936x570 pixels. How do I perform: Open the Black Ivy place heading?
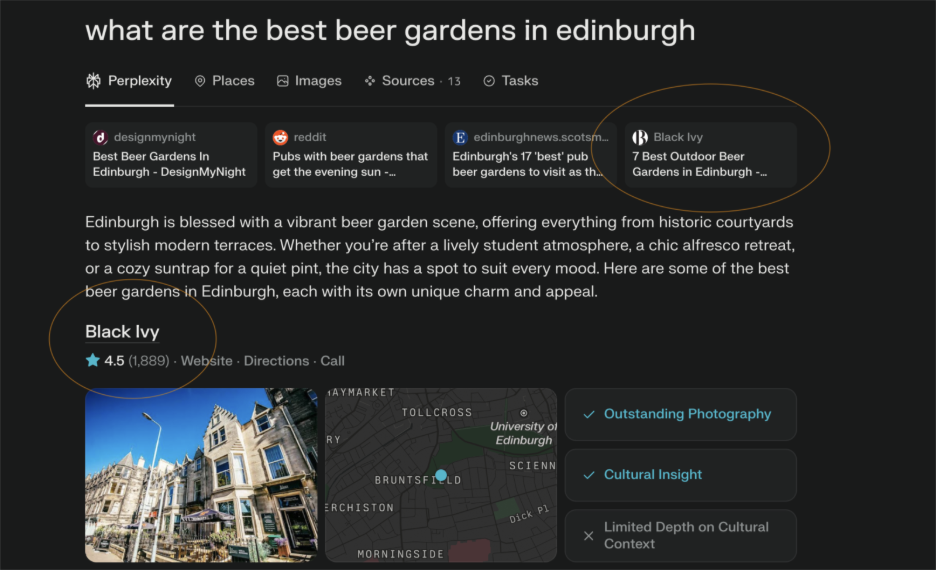tap(122, 332)
